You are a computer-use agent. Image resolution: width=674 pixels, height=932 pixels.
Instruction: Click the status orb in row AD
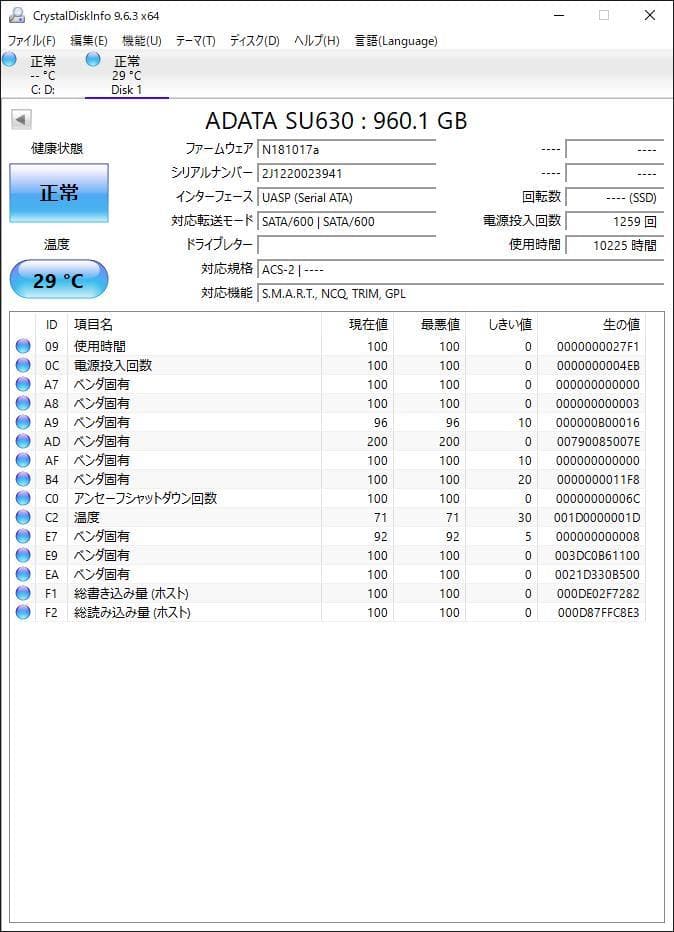pyautogui.click(x=23, y=441)
